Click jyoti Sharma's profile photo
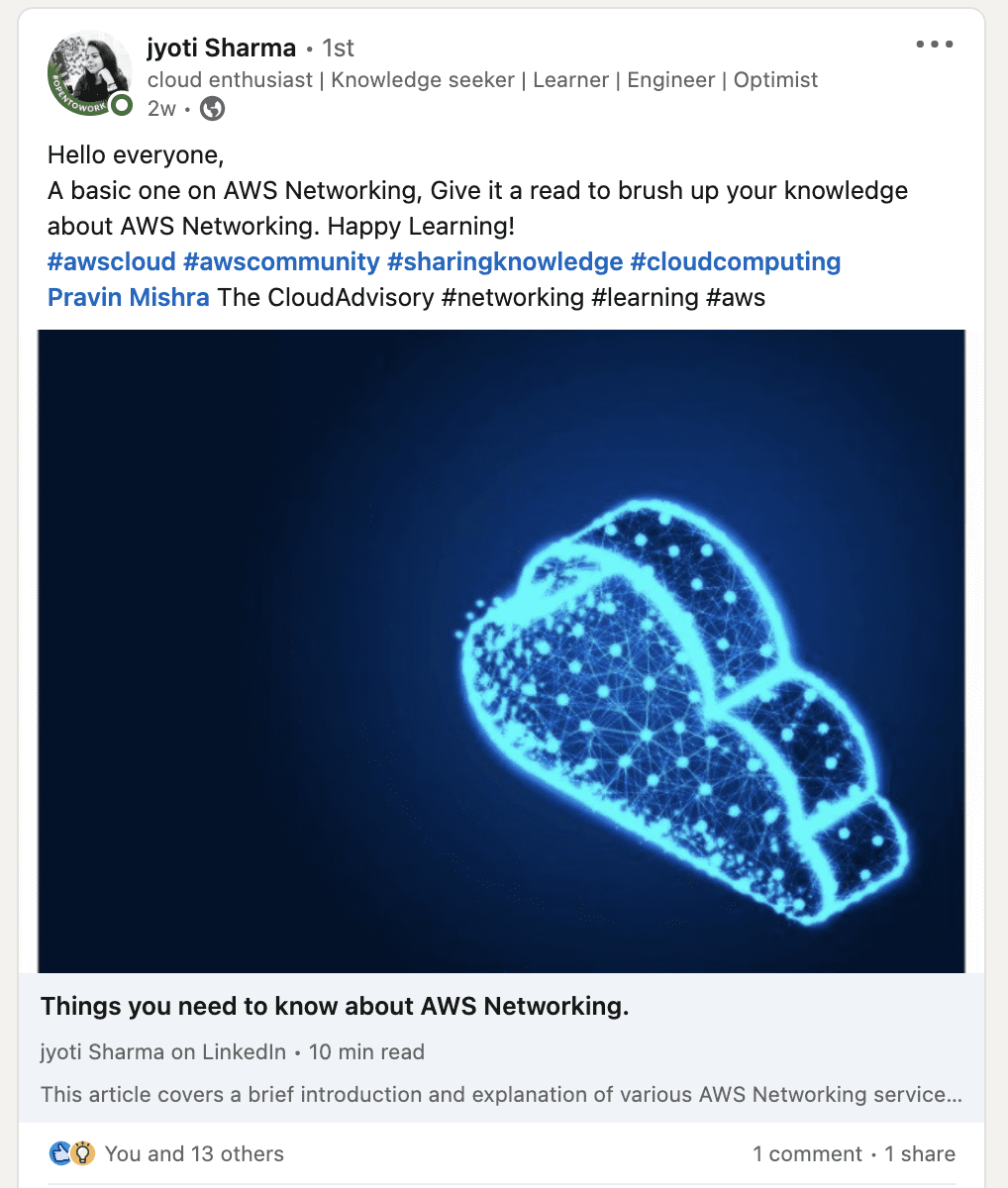 tap(89, 72)
